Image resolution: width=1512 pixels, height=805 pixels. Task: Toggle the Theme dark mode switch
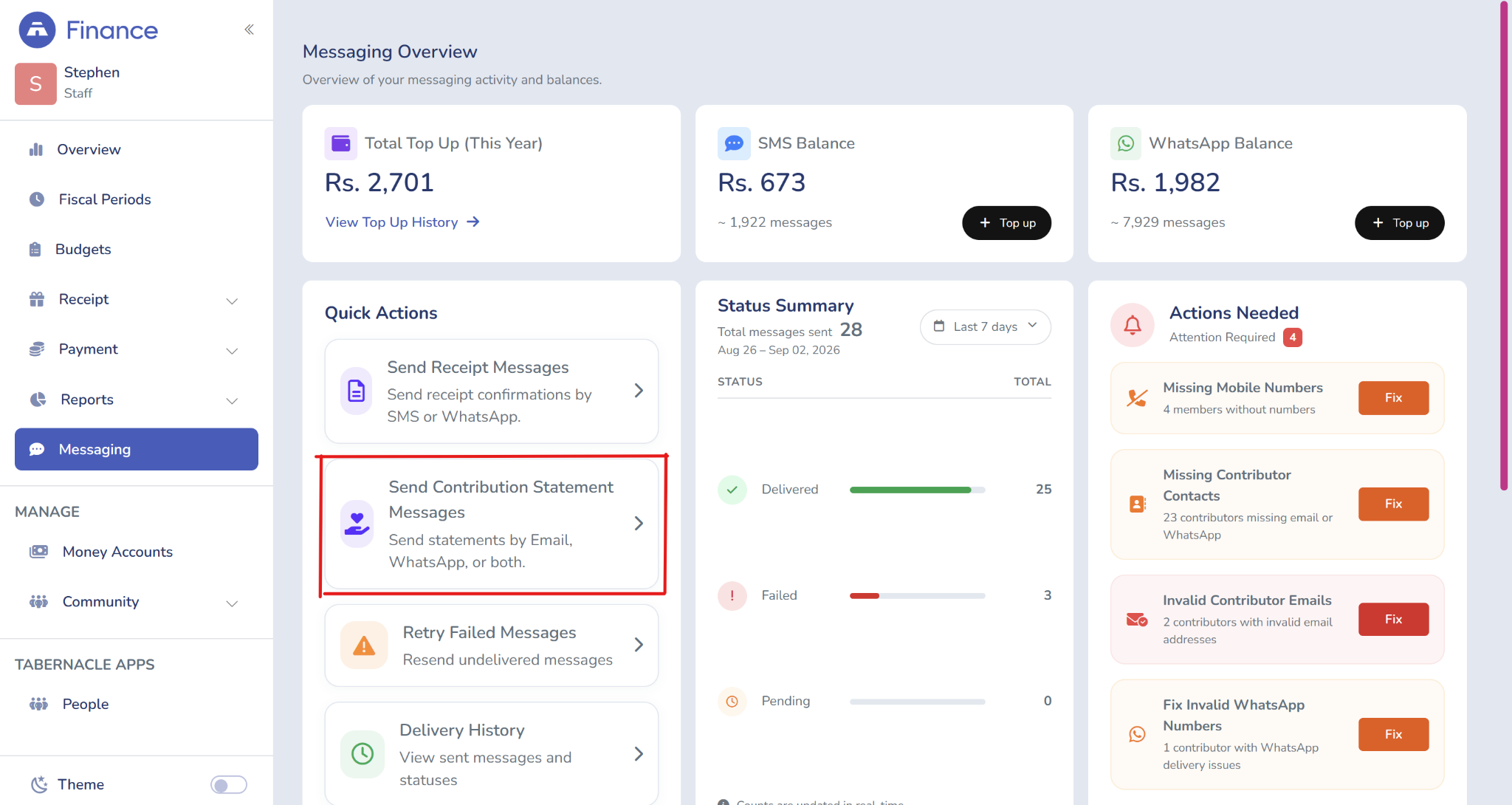point(229,785)
